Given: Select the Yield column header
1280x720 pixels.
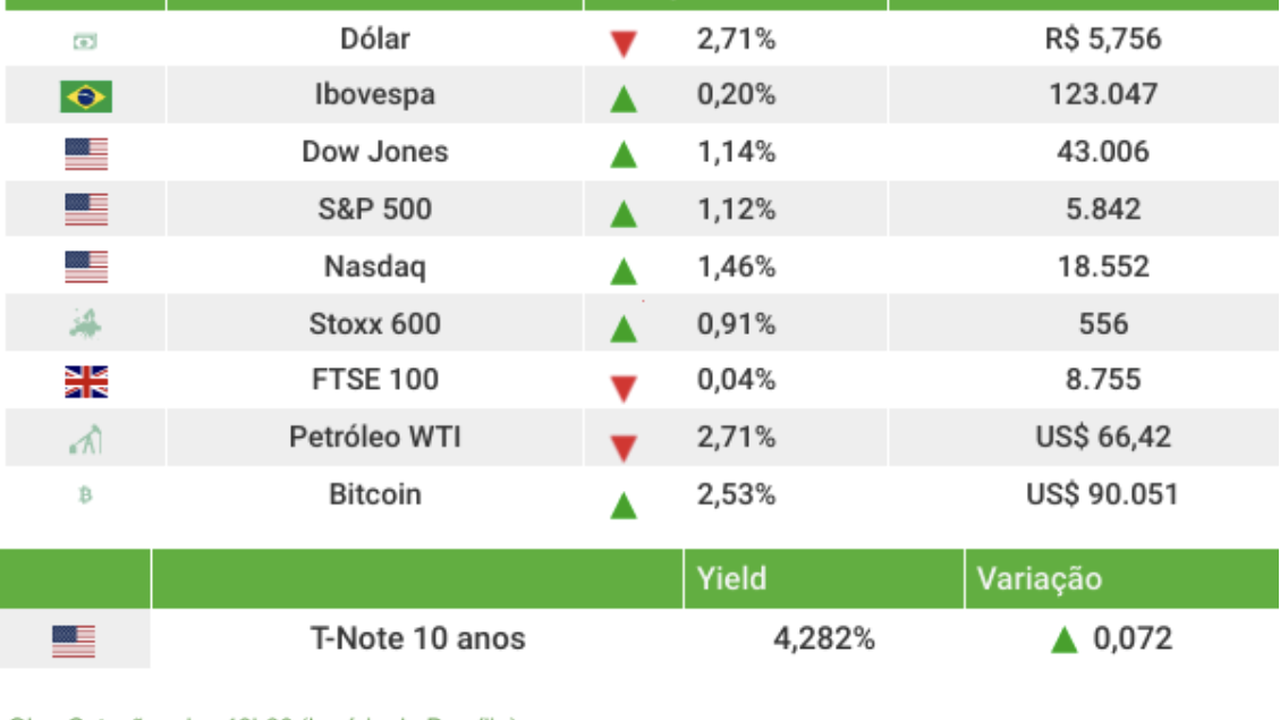Looking at the screenshot, I should (x=732, y=578).
